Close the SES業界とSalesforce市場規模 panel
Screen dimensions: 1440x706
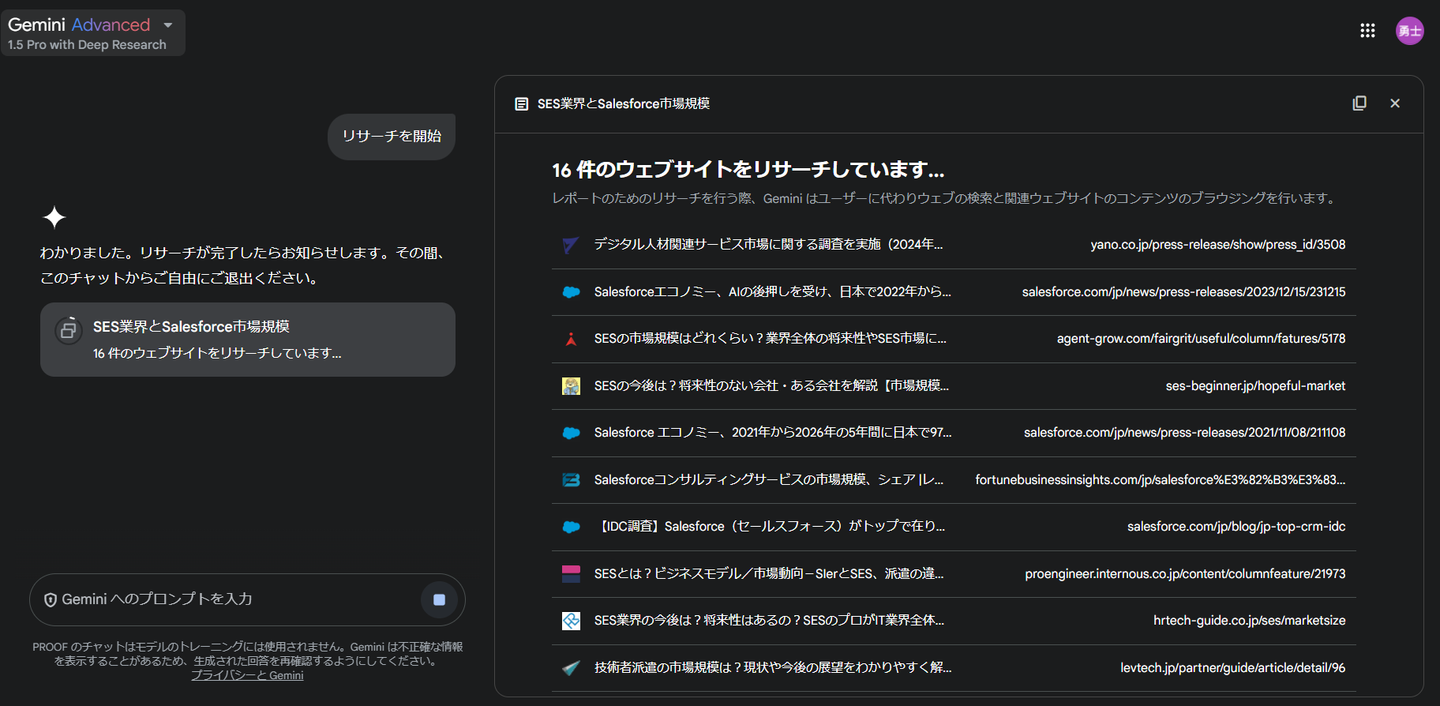coord(1395,104)
